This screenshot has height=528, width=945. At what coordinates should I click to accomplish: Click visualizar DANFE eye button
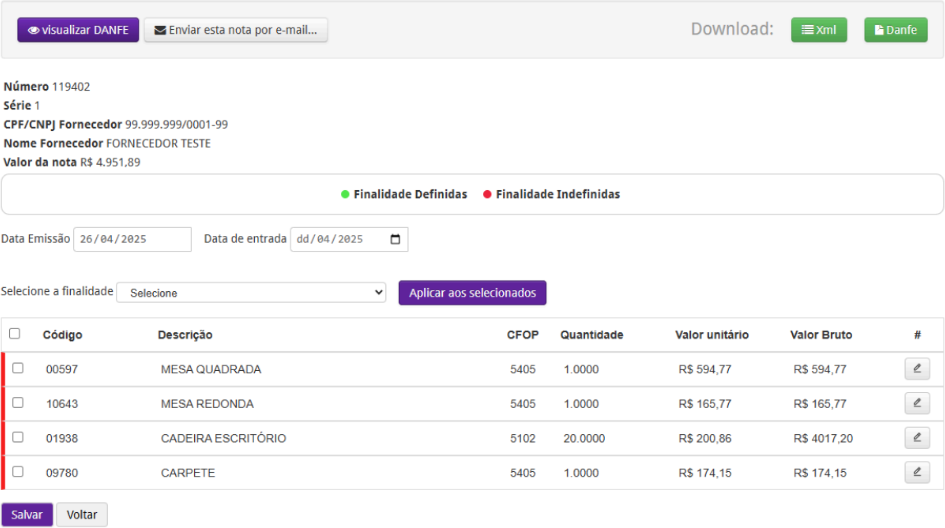77,30
